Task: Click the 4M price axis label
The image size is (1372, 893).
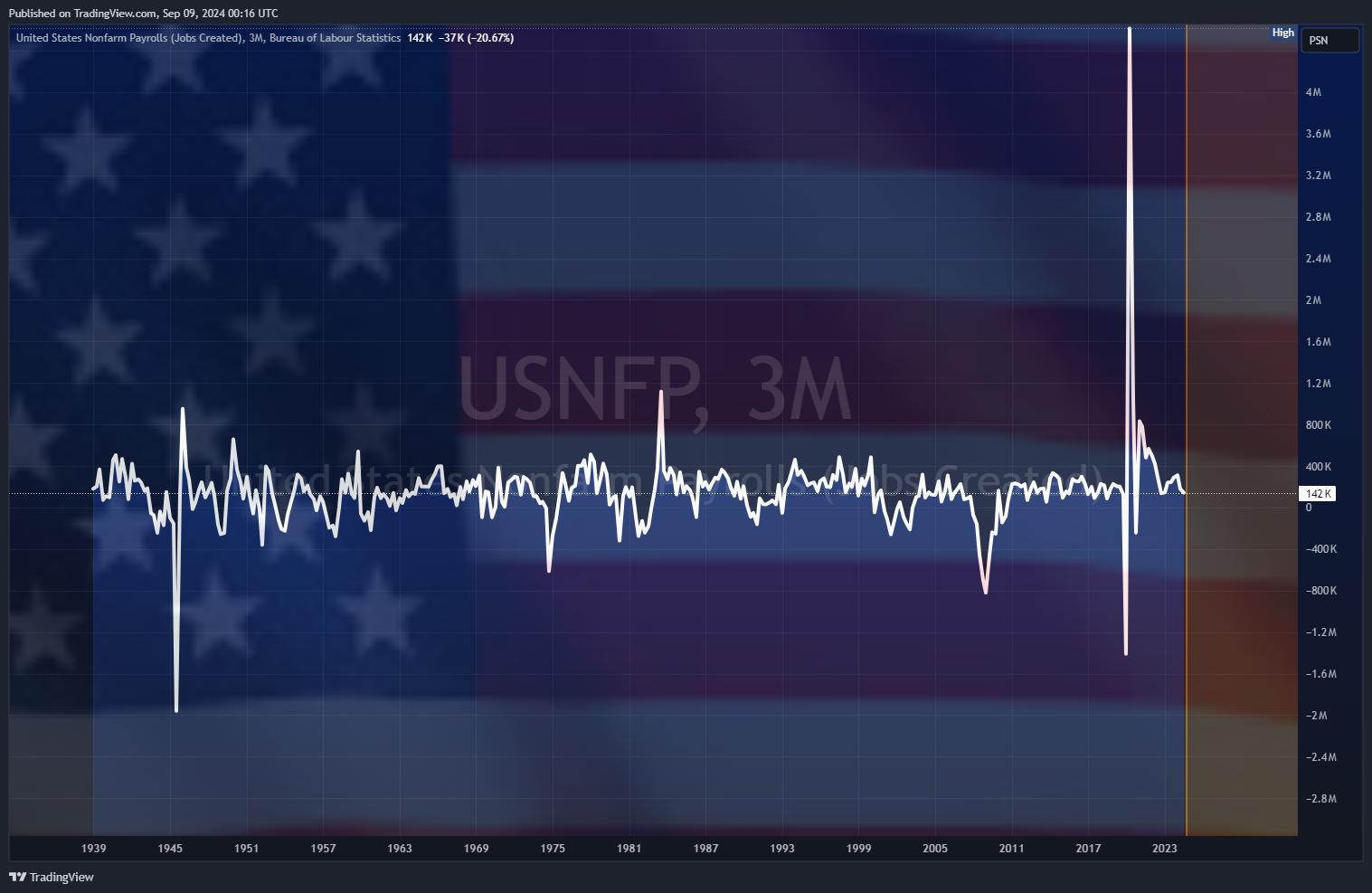Action: [1313, 92]
